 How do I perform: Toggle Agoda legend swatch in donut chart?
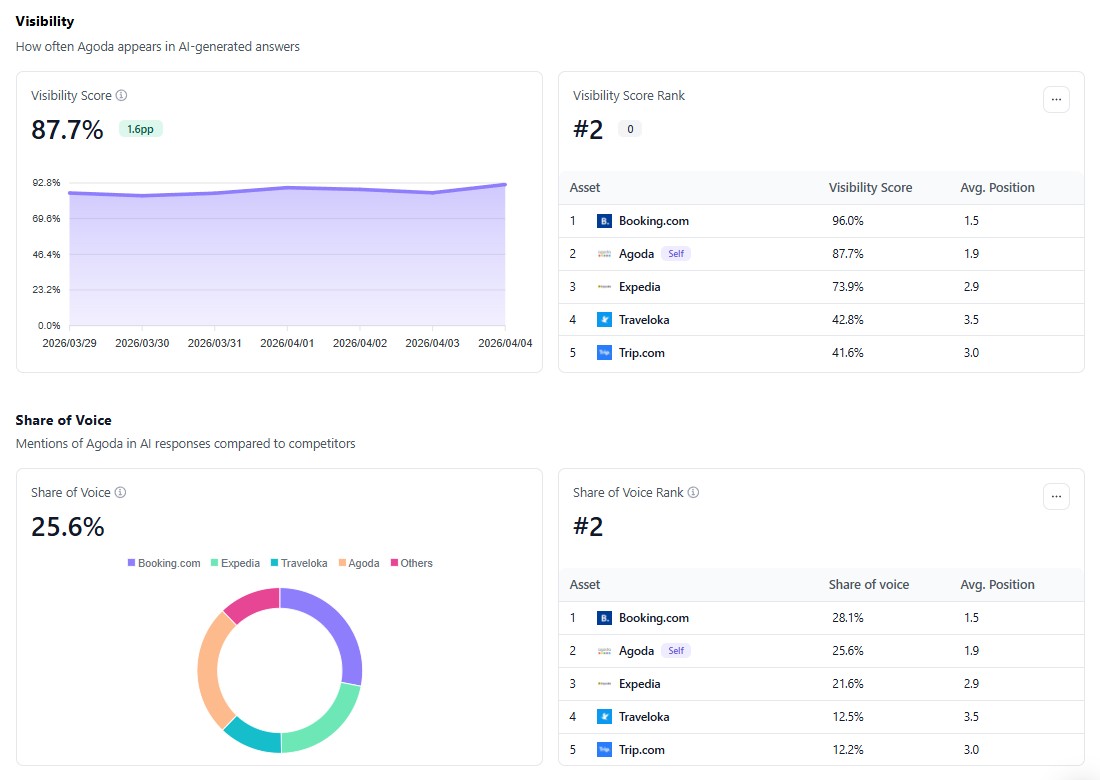click(x=342, y=563)
